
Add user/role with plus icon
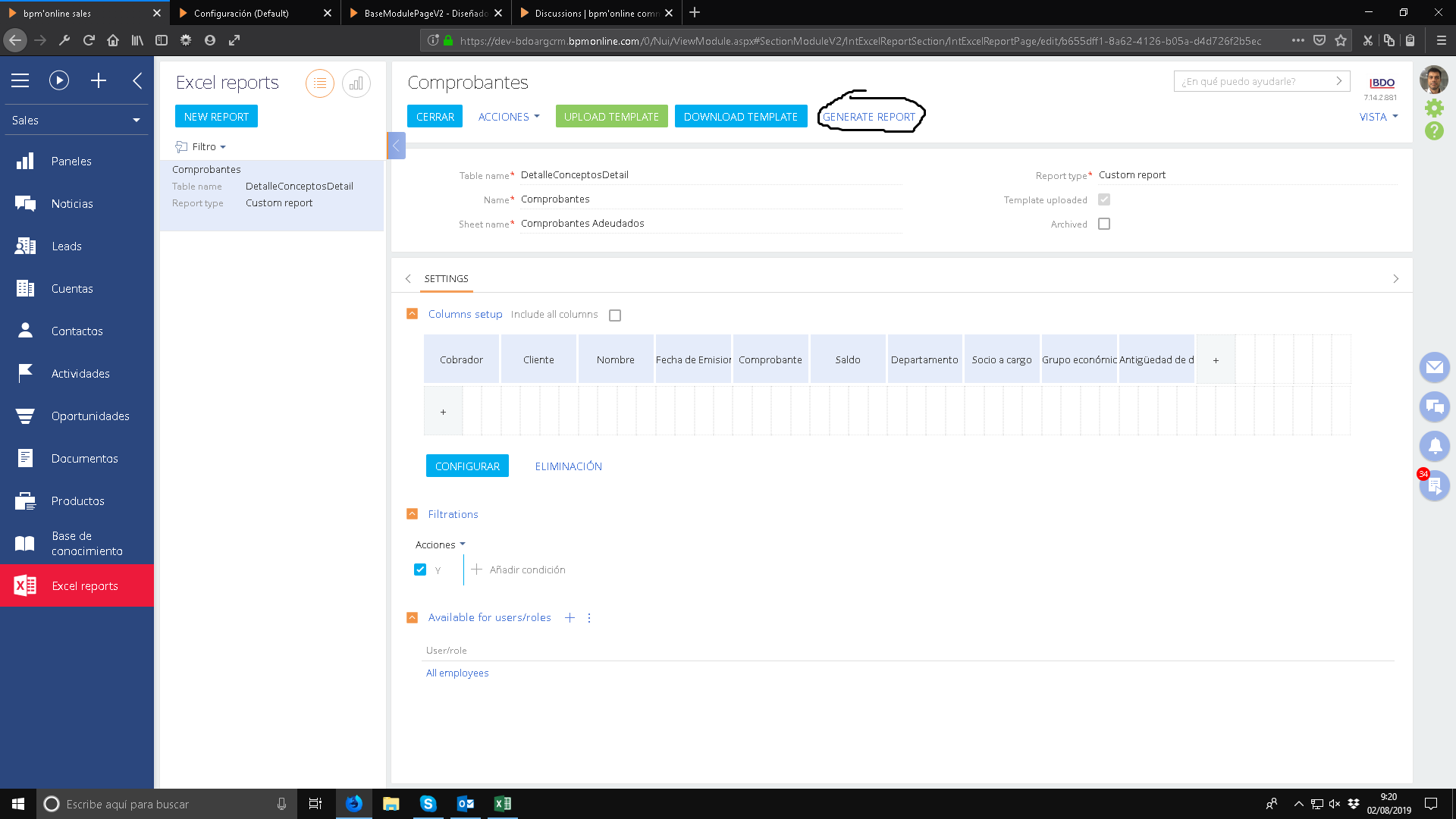click(570, 618)
